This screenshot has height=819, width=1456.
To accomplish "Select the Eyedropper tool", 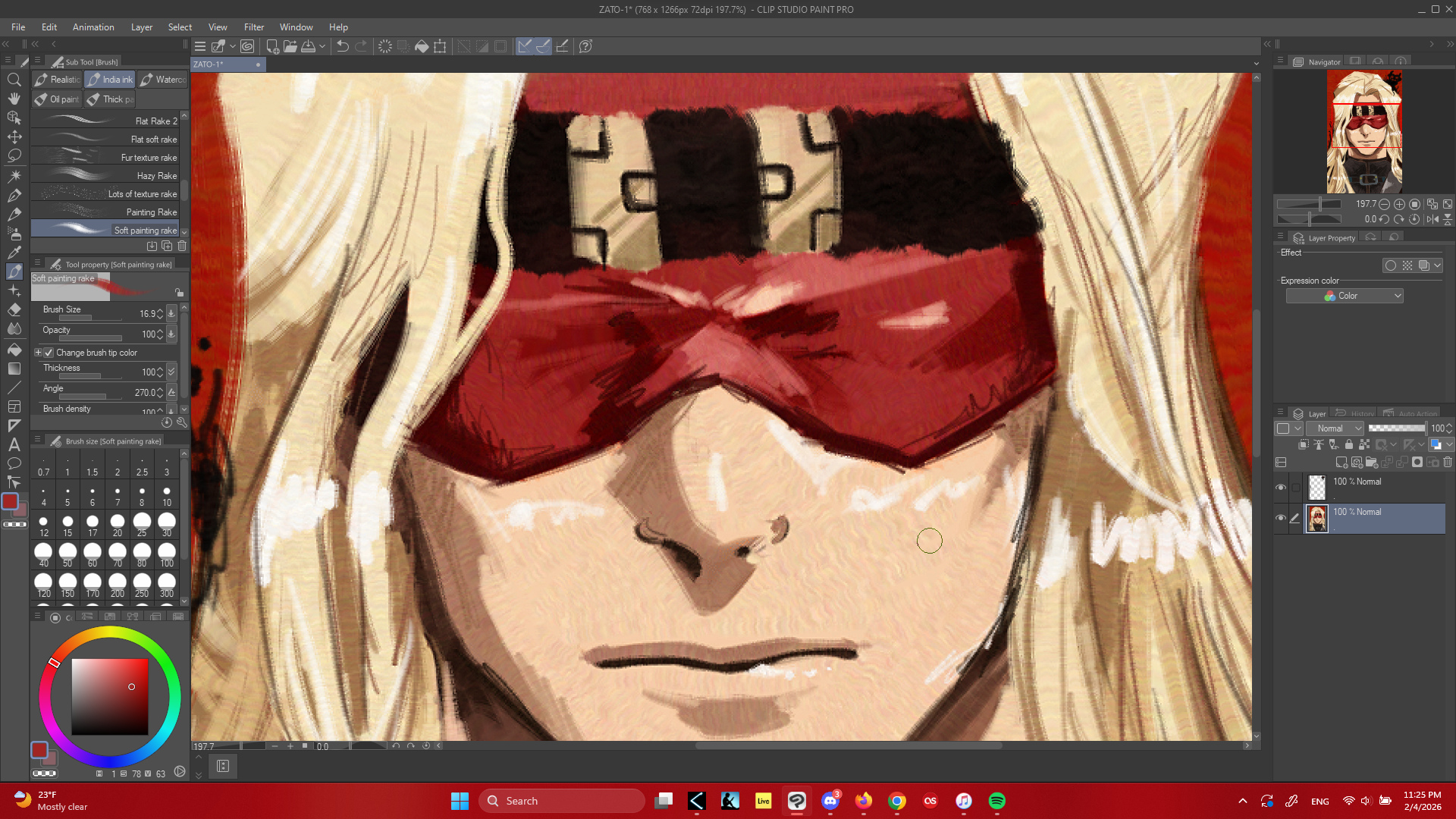I will 14,252.
